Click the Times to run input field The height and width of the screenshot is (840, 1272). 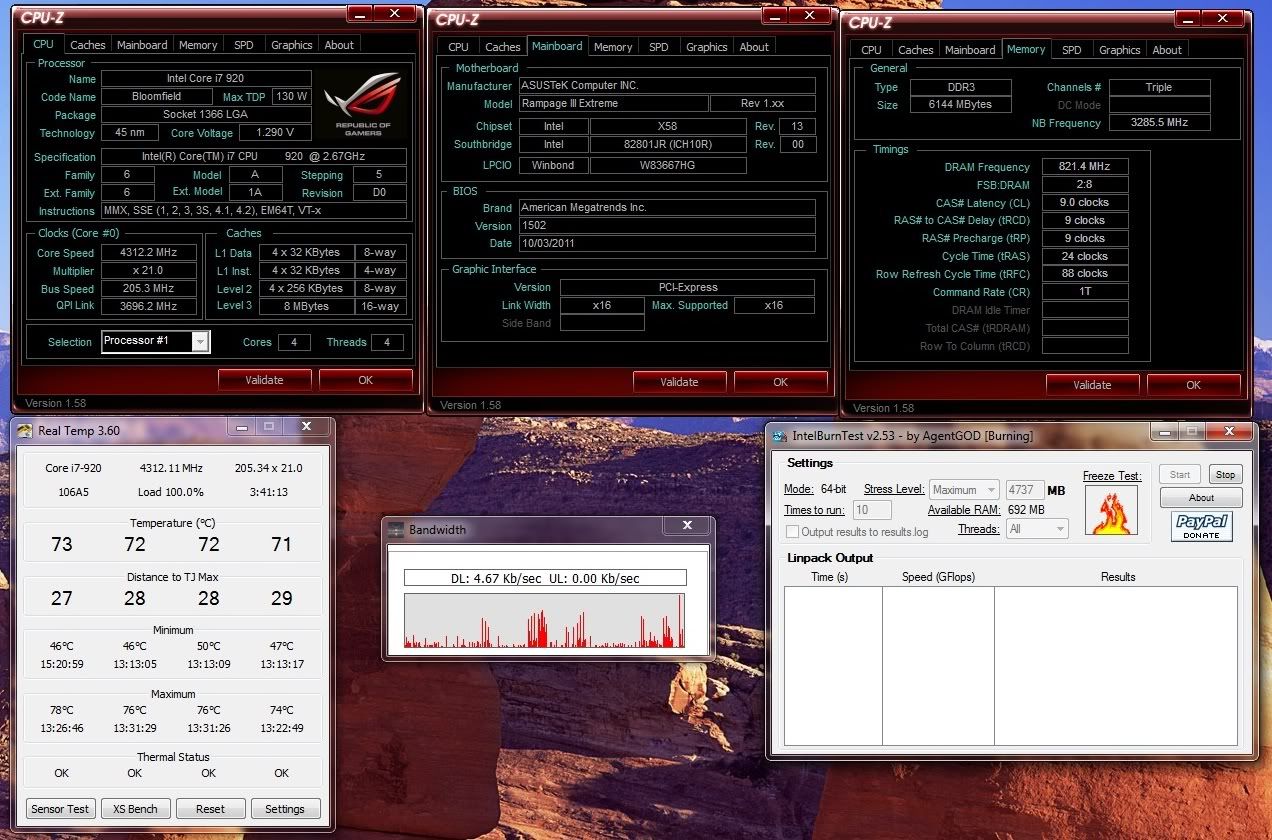click(872, 510)
